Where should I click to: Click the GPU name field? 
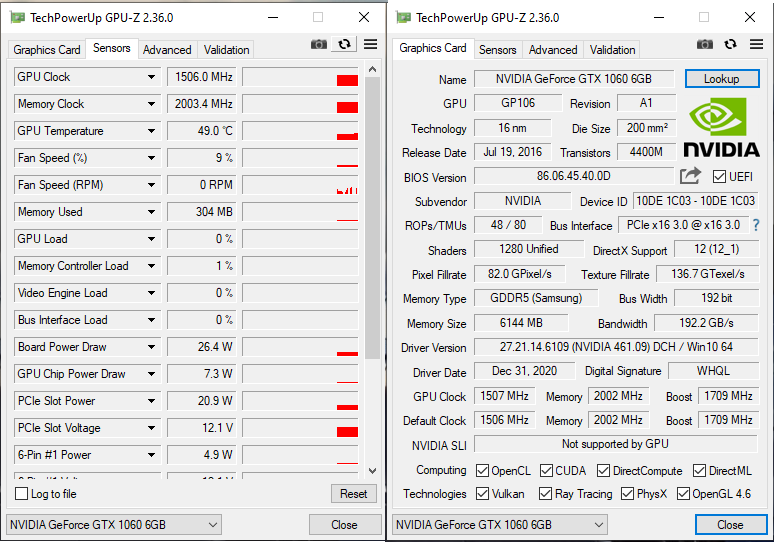[574, 79]
